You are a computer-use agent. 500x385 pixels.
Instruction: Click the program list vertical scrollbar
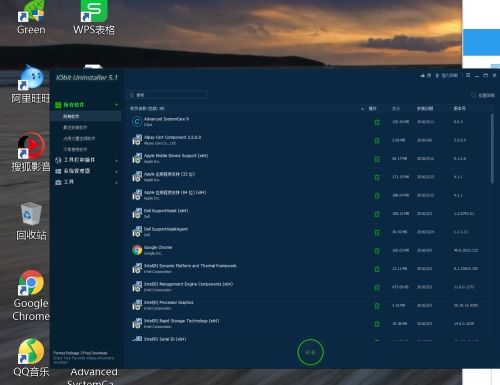[492, 148]
